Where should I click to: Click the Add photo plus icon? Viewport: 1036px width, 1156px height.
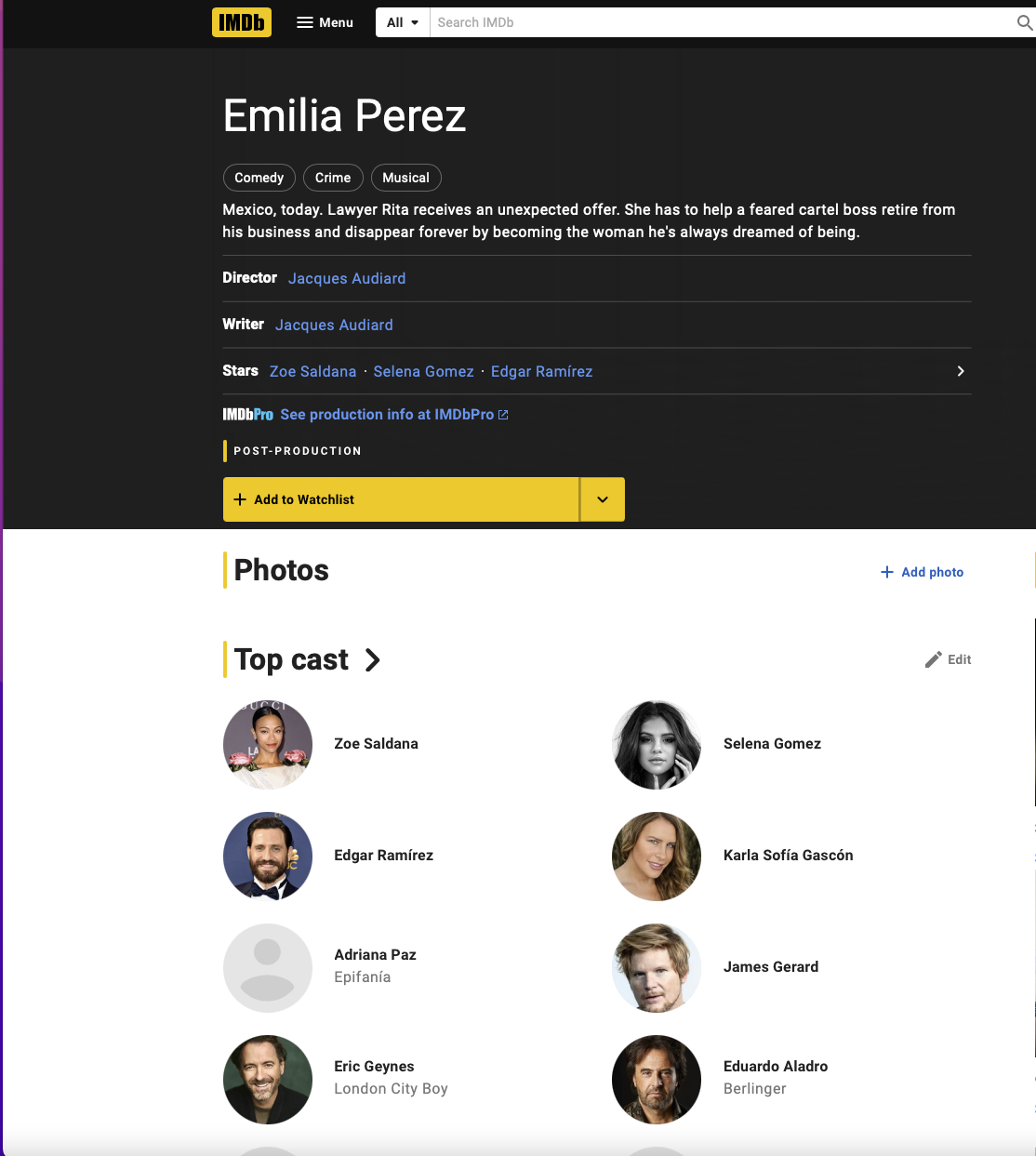(x=887, y=572)
